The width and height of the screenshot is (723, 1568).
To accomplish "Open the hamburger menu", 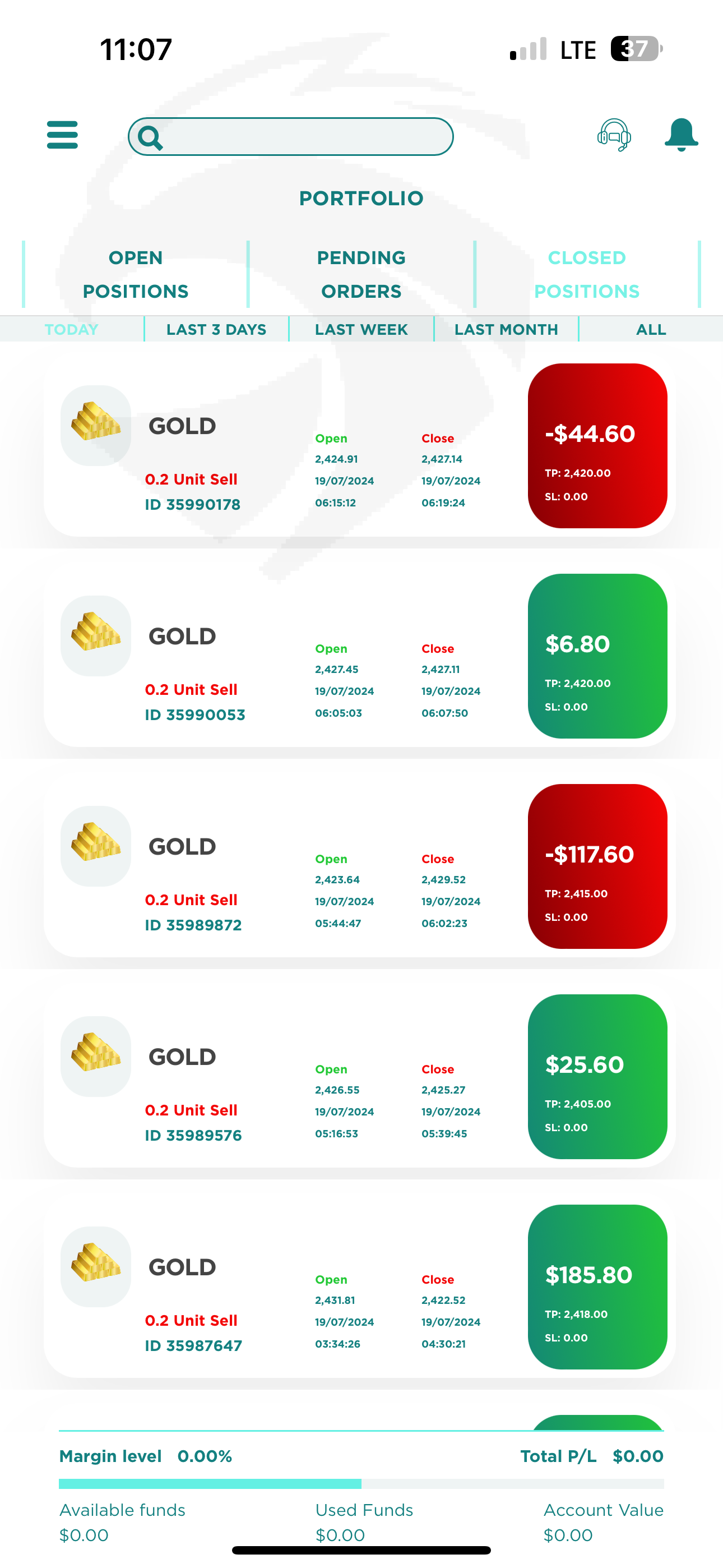I will pos(62,135).
